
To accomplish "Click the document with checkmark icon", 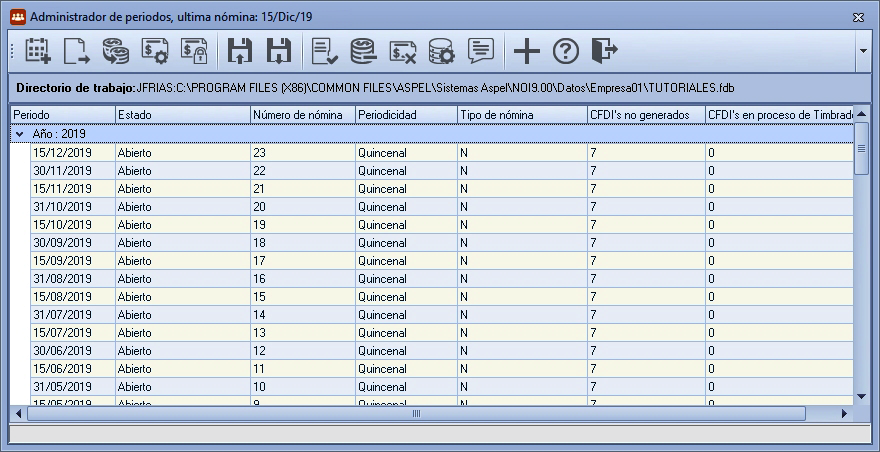I will pos(325,51).
